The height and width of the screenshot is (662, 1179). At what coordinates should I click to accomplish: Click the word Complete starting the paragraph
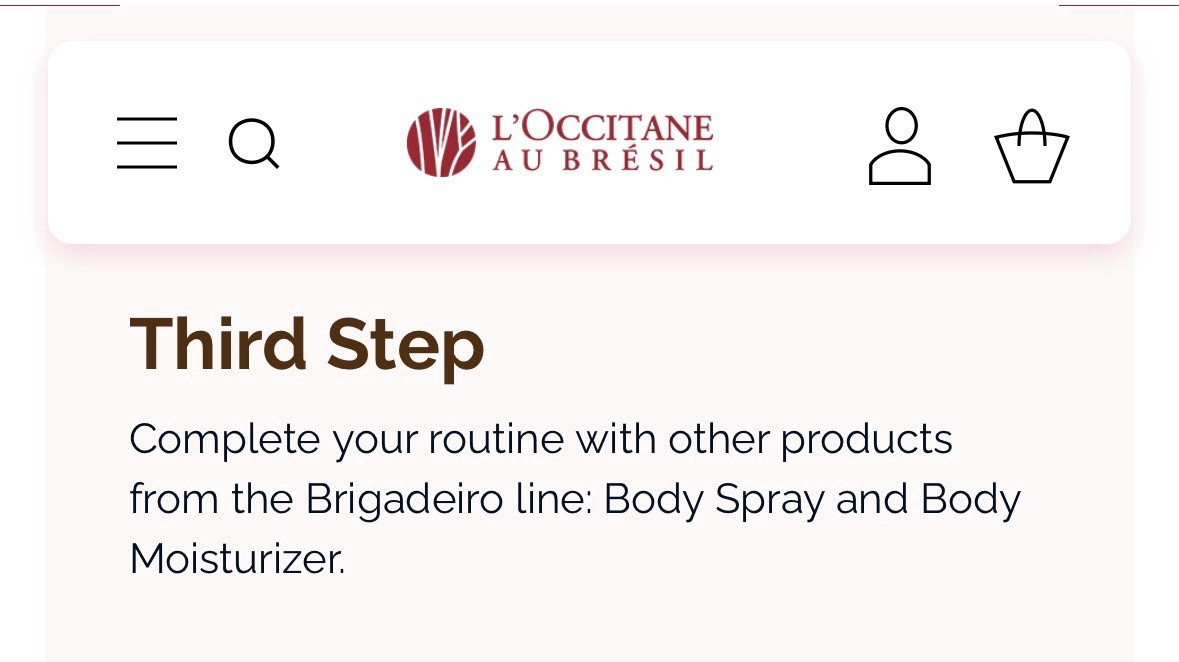point(224,439)
